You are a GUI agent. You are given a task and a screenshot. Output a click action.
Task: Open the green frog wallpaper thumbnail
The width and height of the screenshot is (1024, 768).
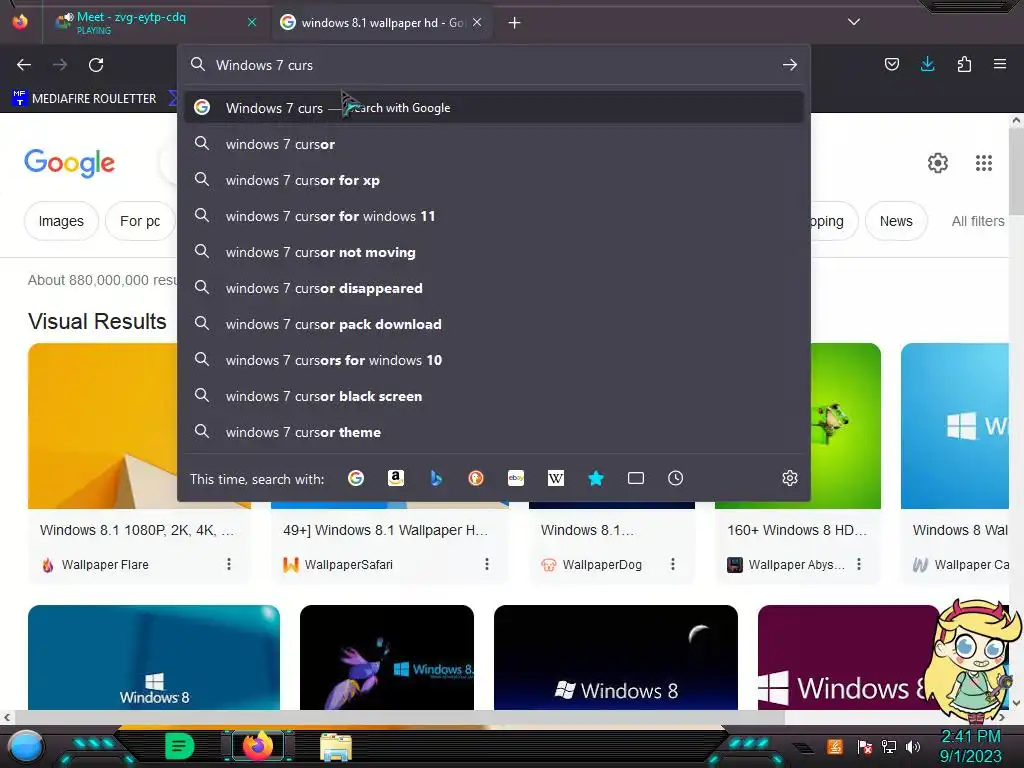click(x=846, y=426)
